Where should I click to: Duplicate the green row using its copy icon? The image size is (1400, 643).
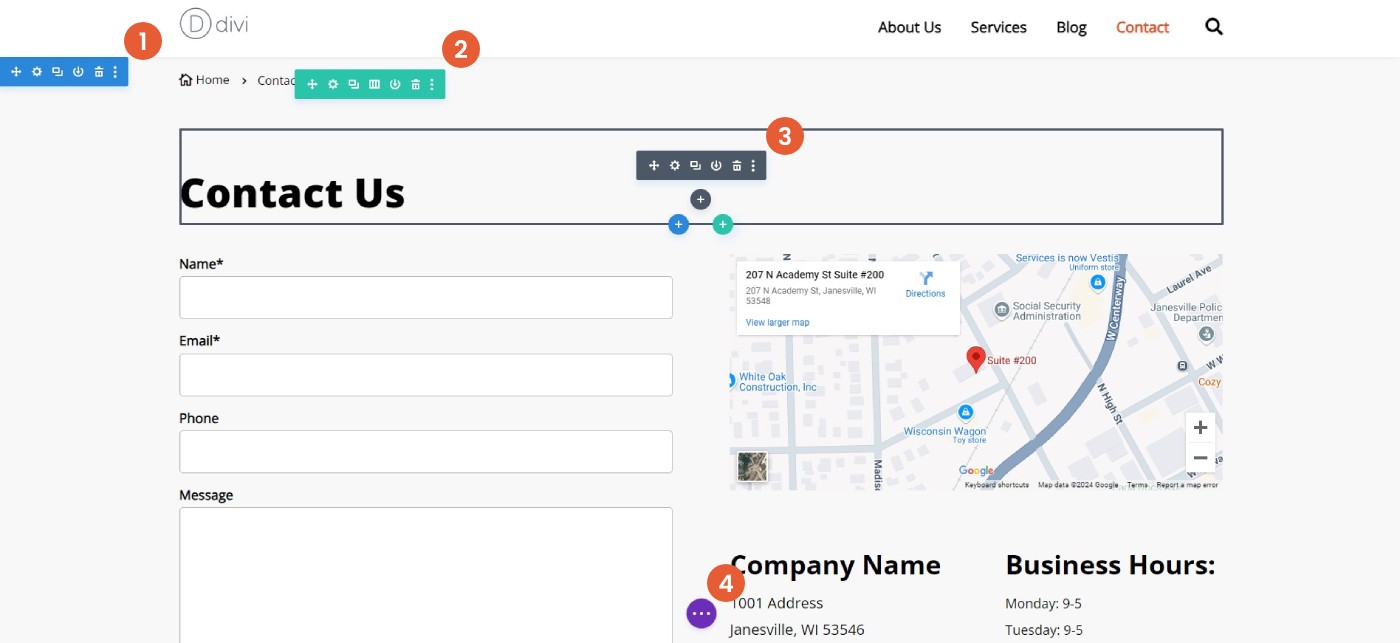click(x=353, y=84)
